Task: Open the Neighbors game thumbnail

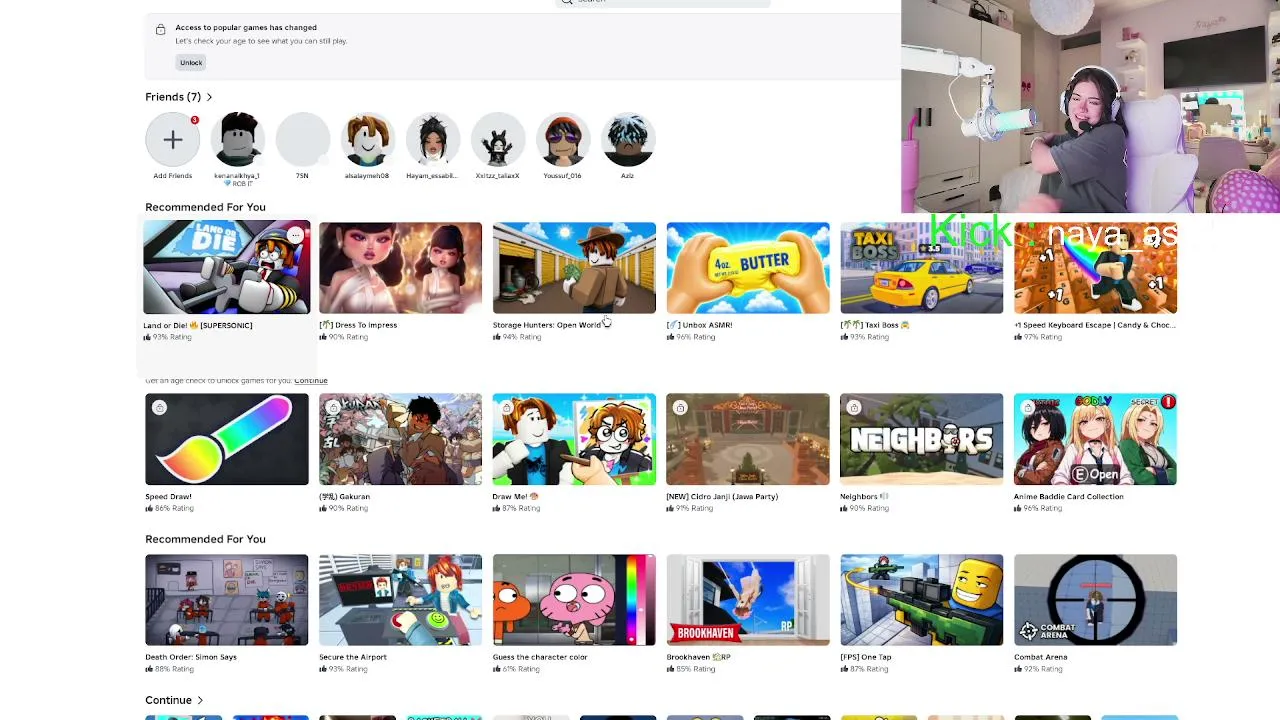Action: 922,439
